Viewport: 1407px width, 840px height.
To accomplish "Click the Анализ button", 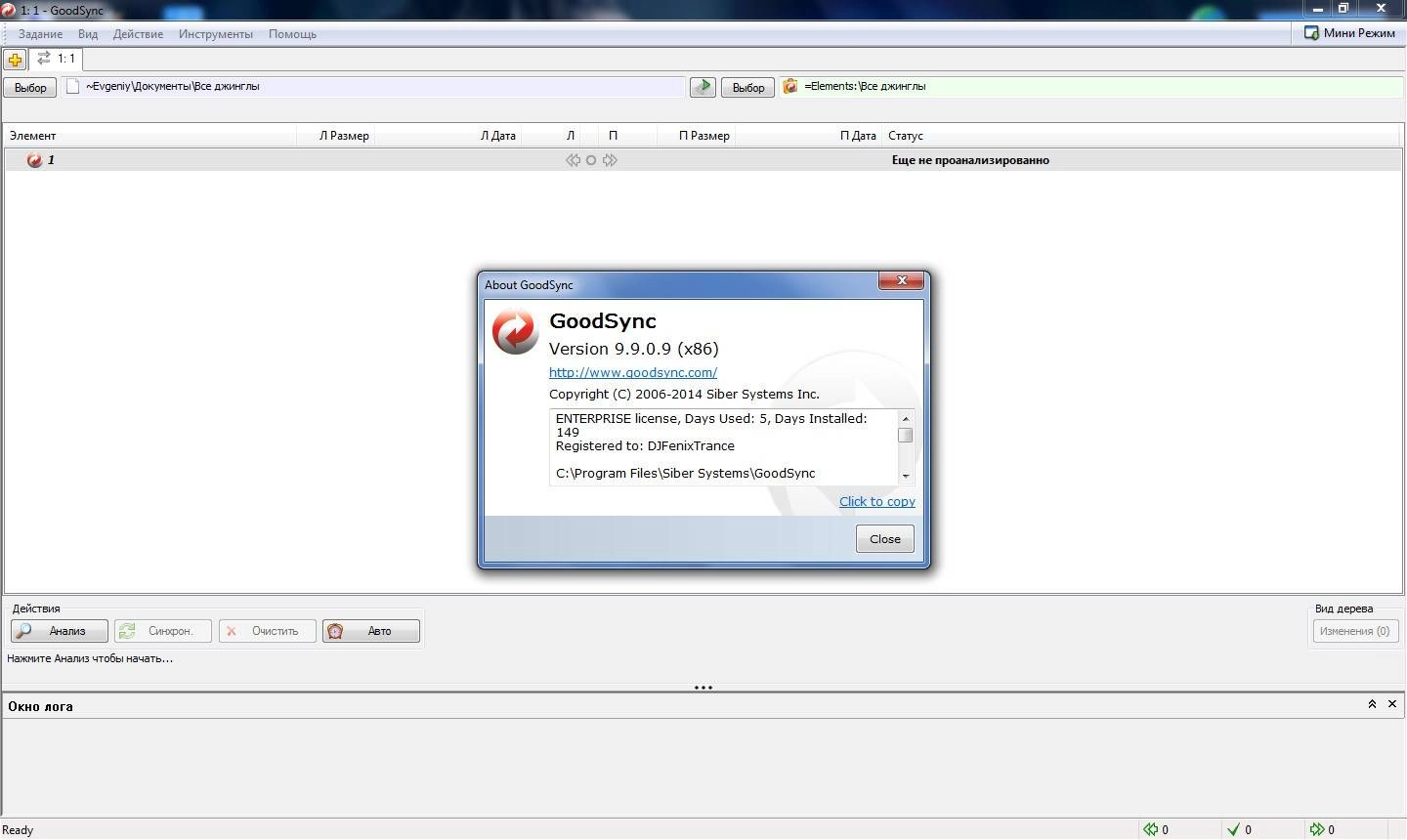I will [60, 631].
